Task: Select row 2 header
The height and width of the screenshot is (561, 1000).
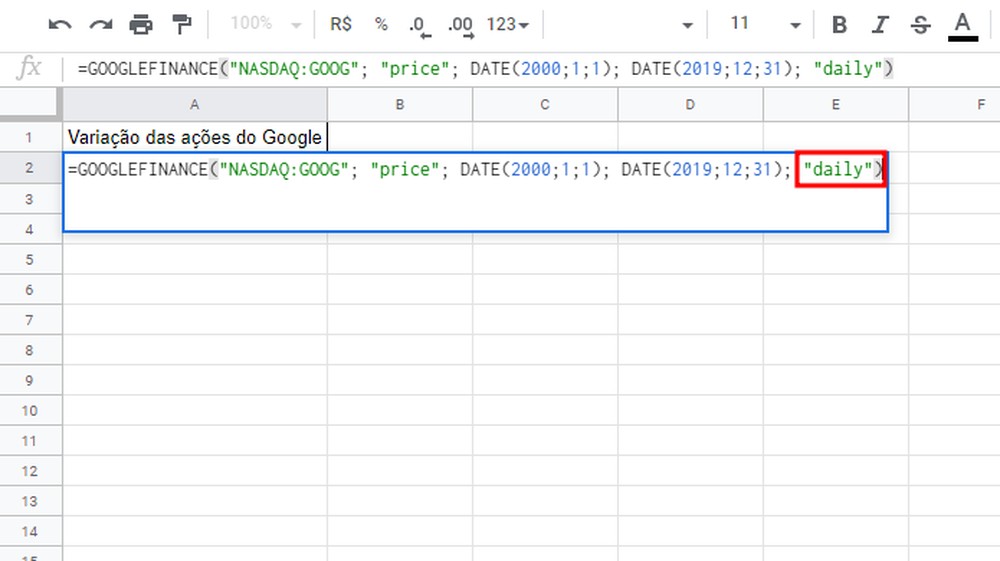Action: coord(29,168)
